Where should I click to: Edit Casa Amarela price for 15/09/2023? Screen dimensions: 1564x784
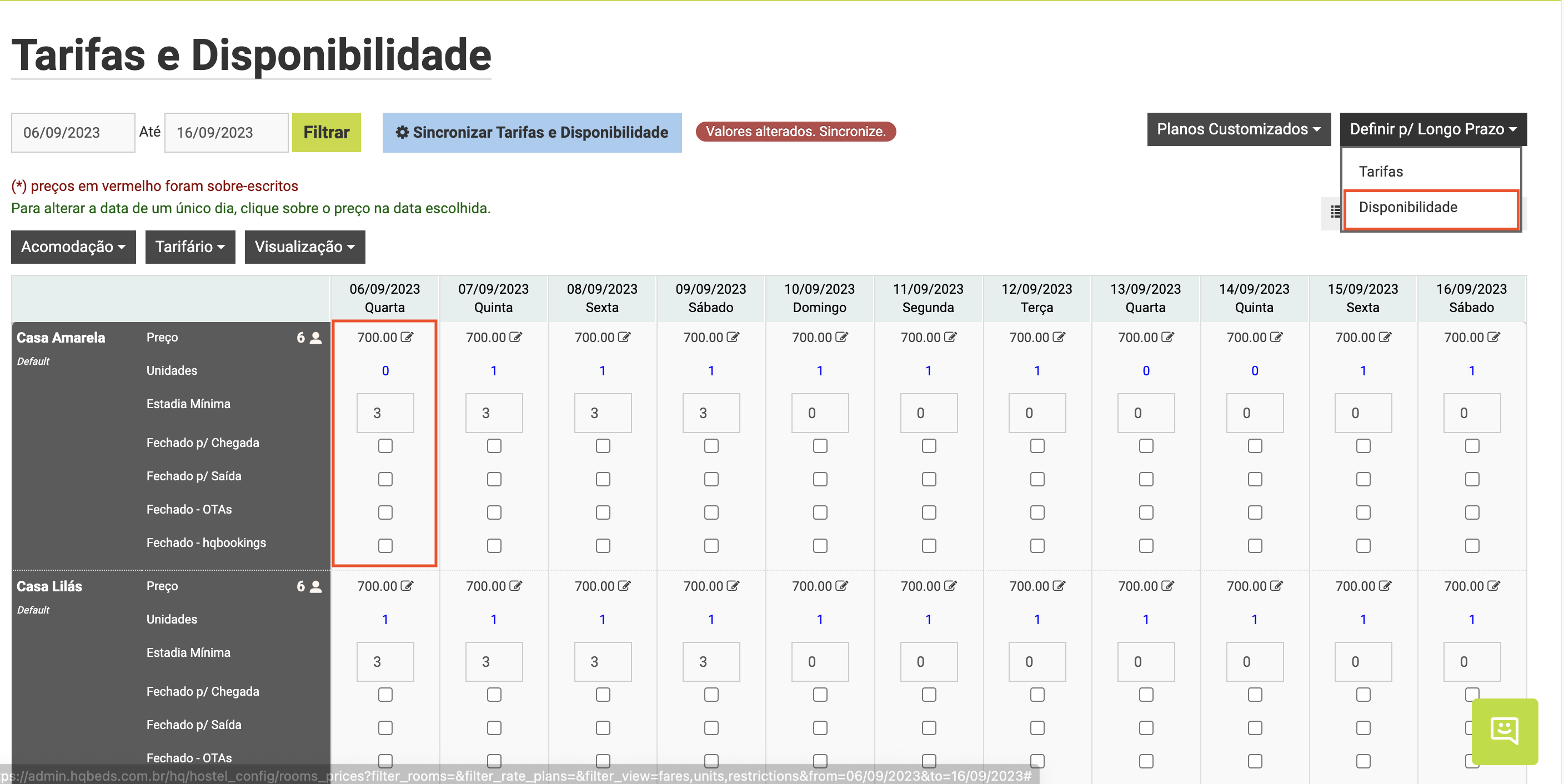coord(1385,337)
